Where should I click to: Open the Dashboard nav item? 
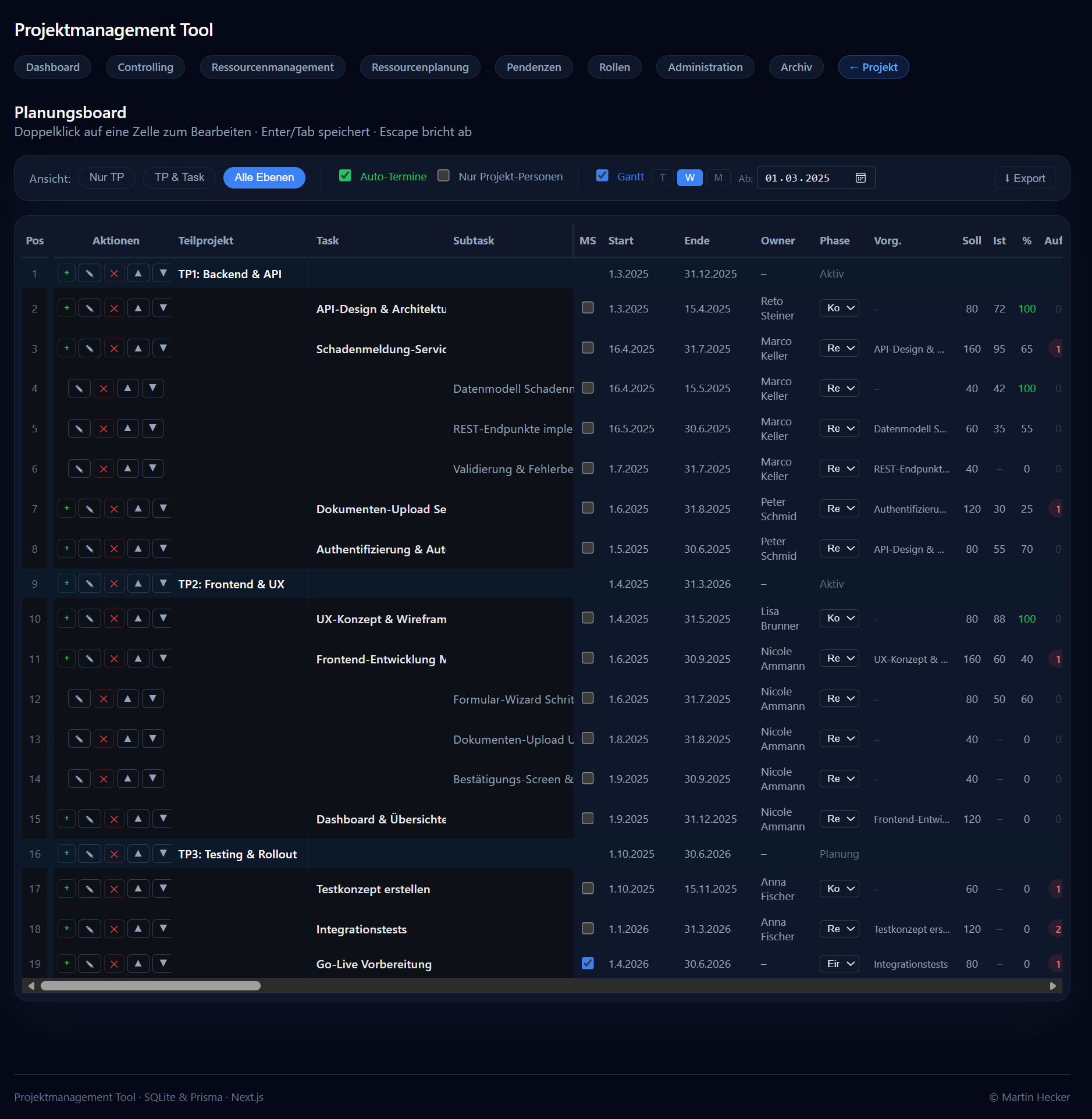tap(53, 67)
